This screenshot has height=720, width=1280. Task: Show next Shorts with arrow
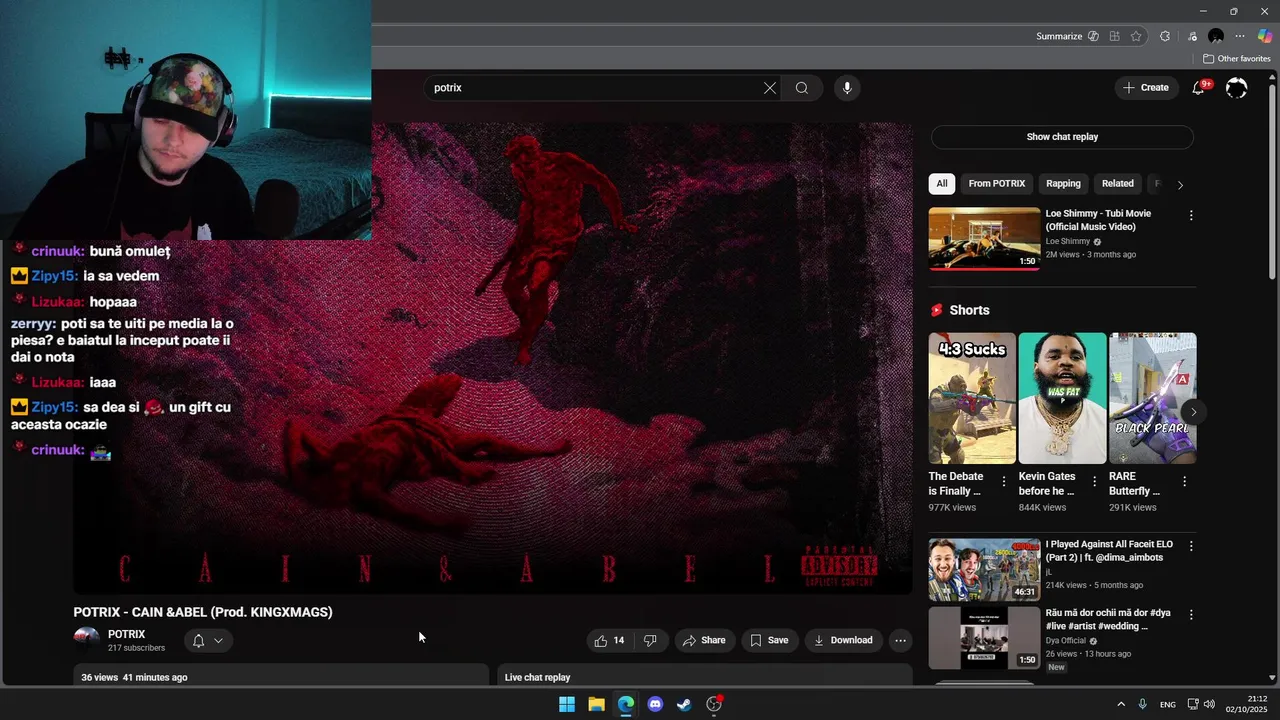pos(1193,412)
